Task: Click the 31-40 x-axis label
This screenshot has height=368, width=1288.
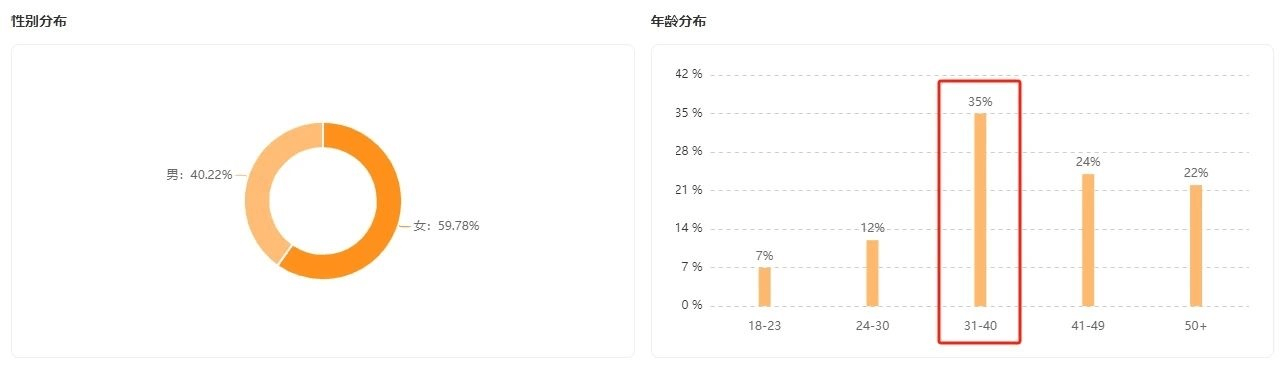Action: tap(980, 327)
